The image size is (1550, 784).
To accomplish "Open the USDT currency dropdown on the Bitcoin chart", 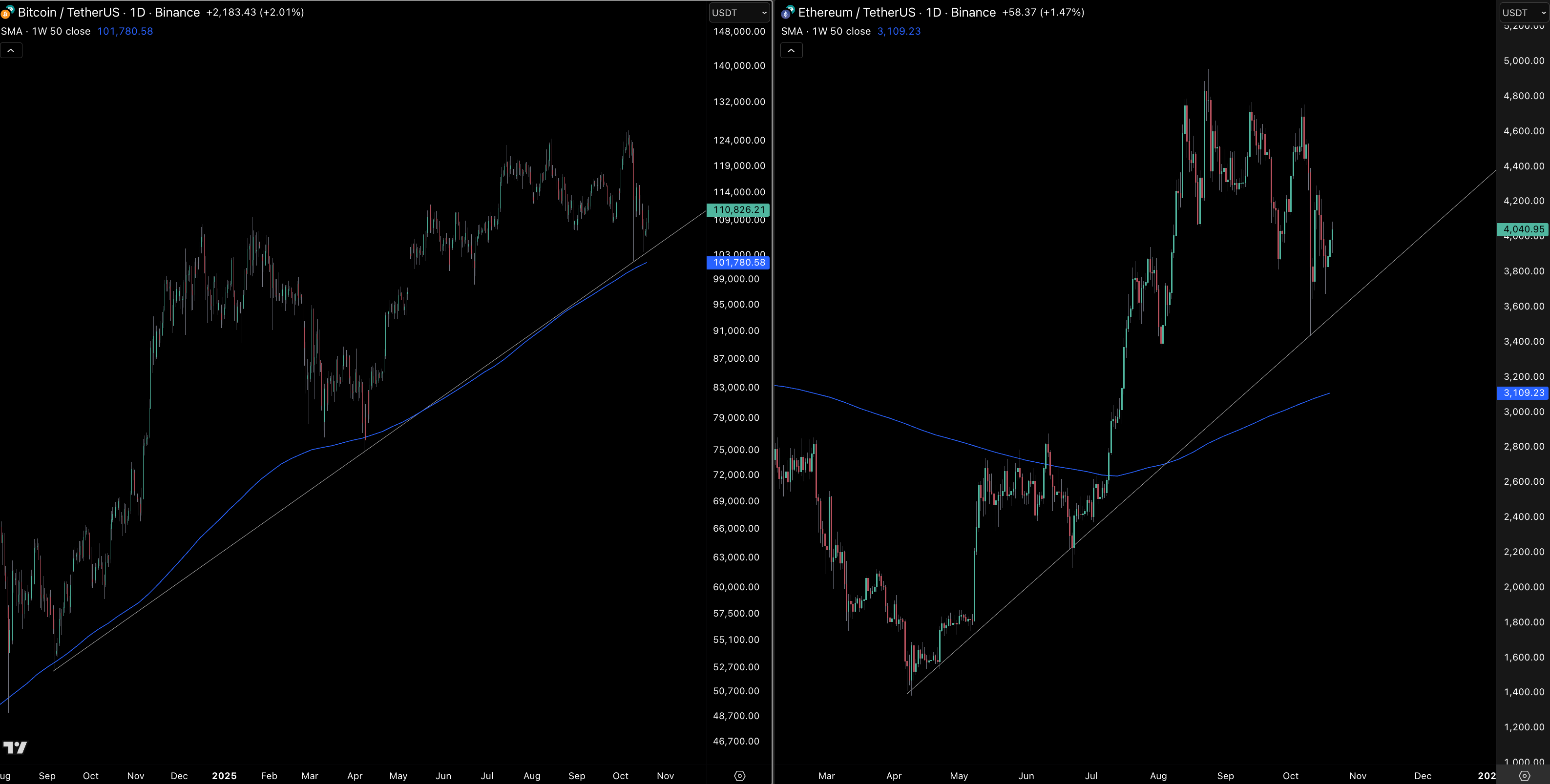I will click(x=739, y=13).
